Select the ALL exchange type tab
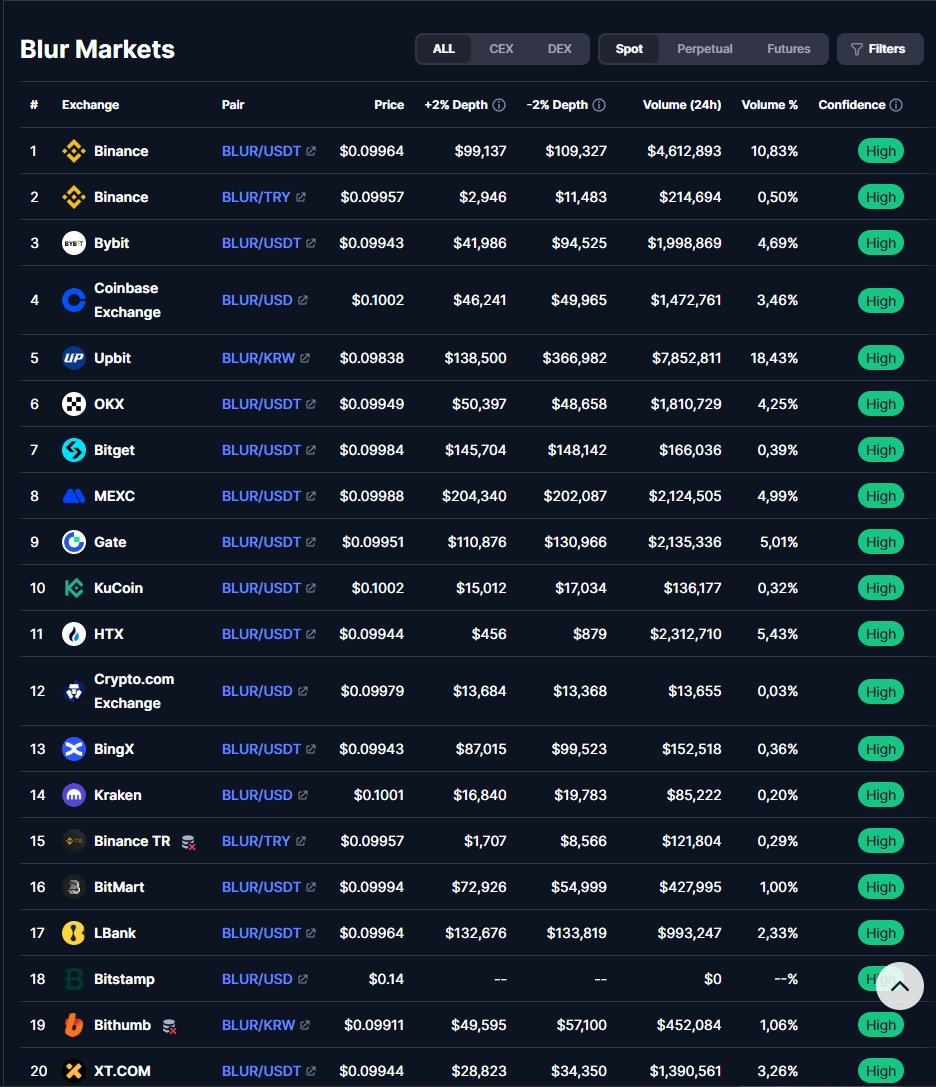 444,49
